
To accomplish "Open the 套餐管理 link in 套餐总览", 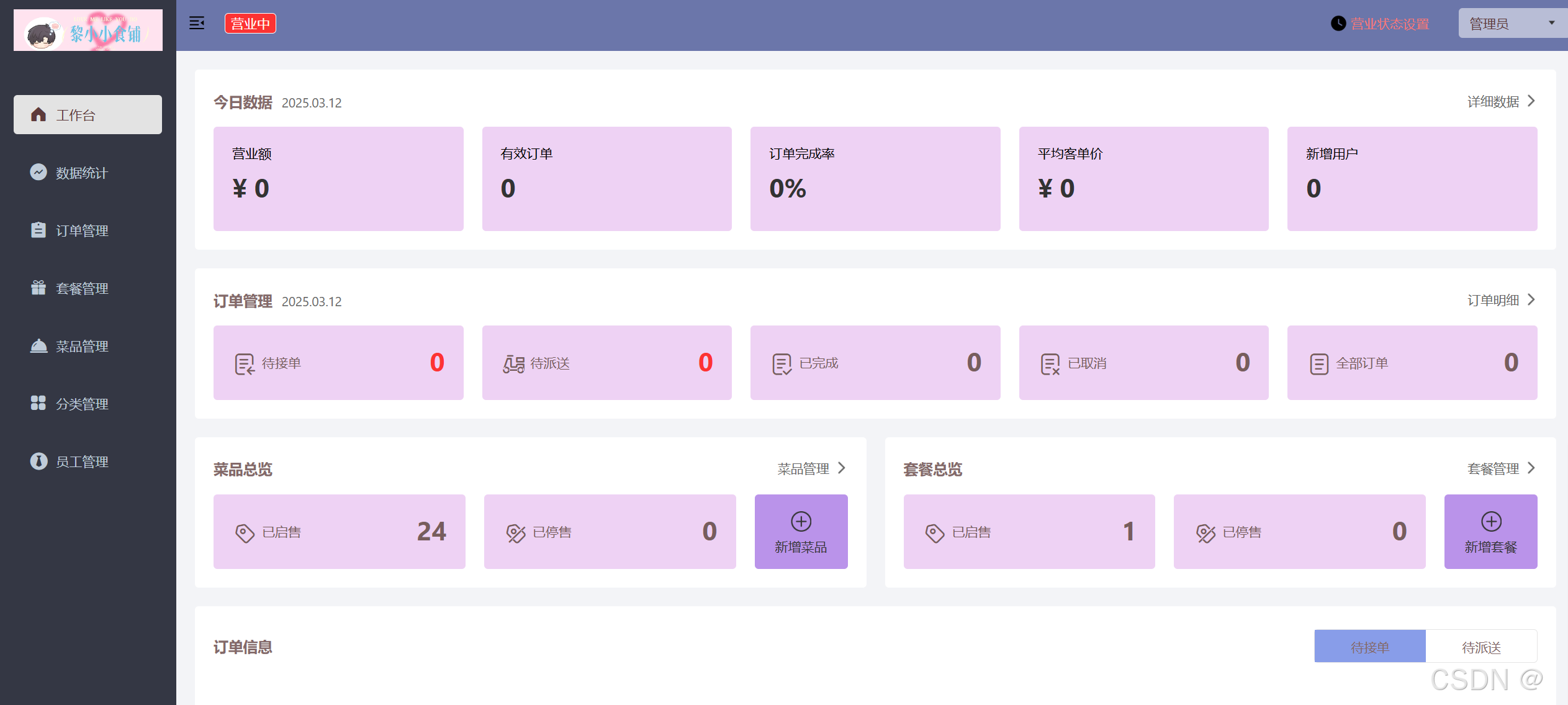I will [x=1493, y=468].
